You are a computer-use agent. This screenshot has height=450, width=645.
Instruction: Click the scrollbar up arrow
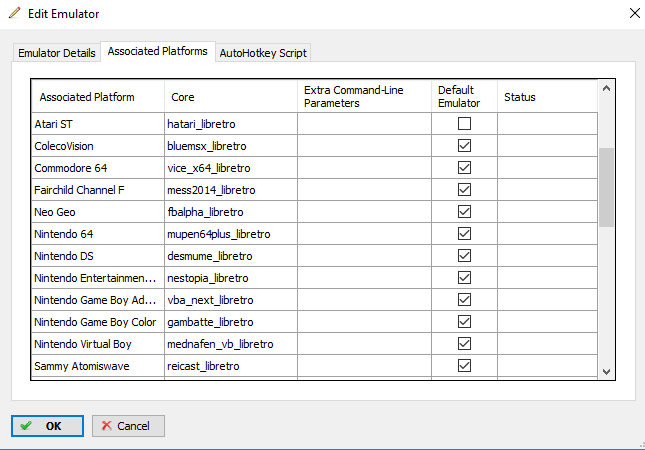pyautogui.click(x=606, y=88)
